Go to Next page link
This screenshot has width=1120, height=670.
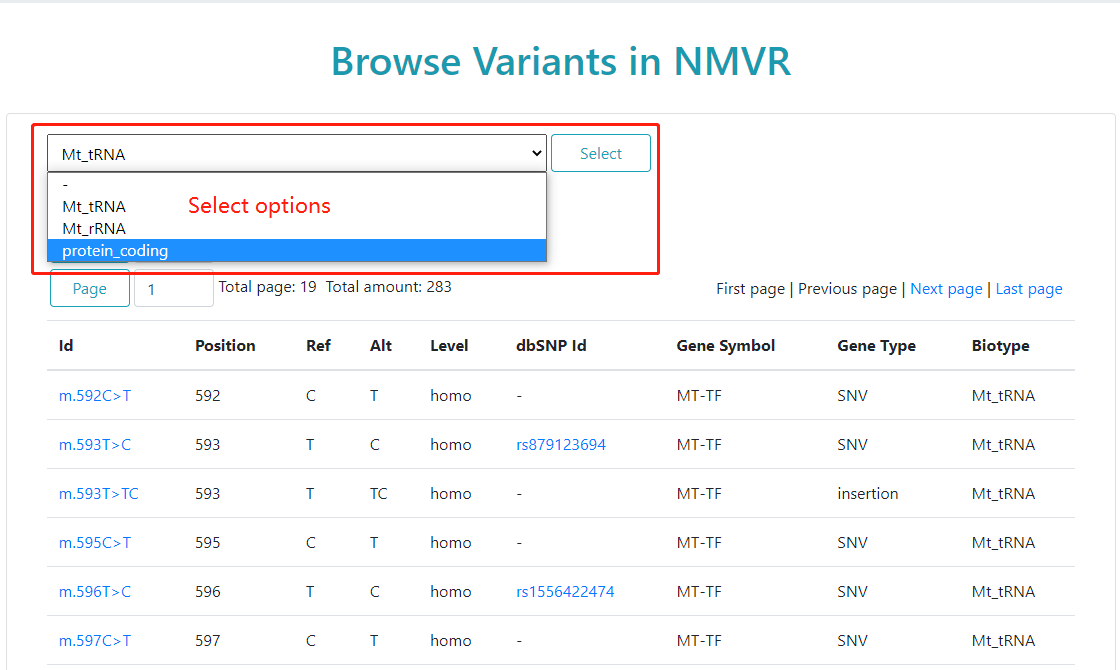tap(946, 289)
